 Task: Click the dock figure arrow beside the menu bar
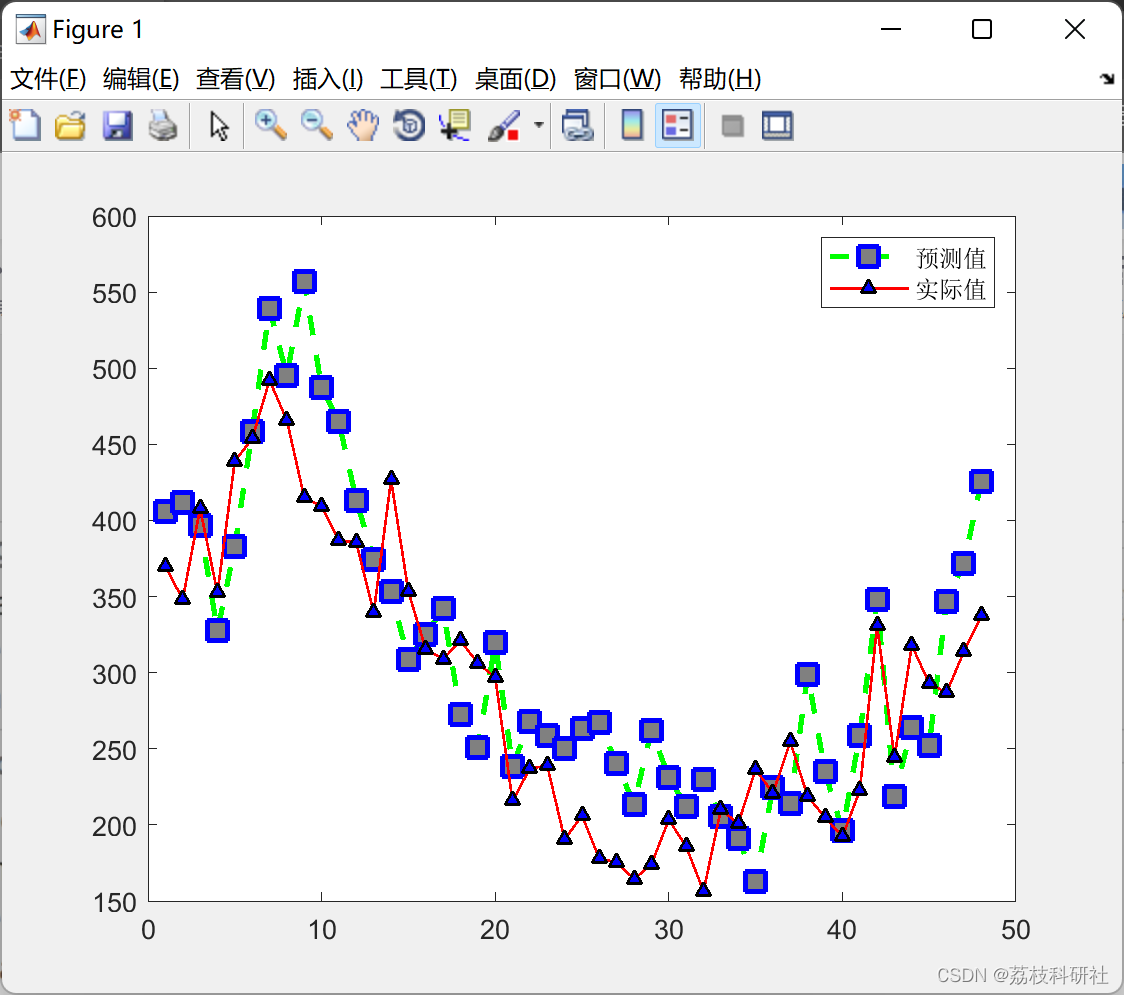tap(1107, 79)
